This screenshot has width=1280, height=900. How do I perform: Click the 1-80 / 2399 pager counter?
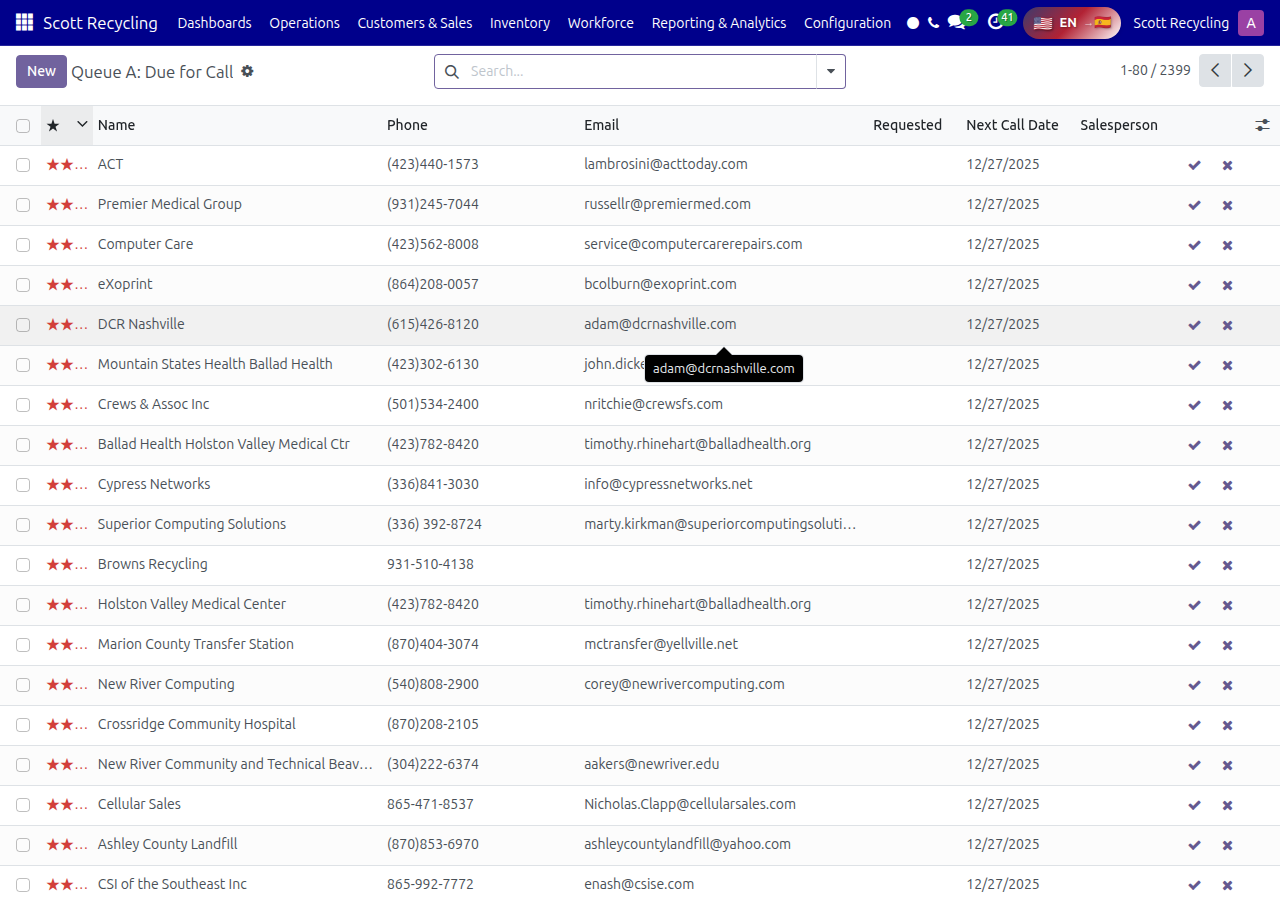pos(1155,70)
